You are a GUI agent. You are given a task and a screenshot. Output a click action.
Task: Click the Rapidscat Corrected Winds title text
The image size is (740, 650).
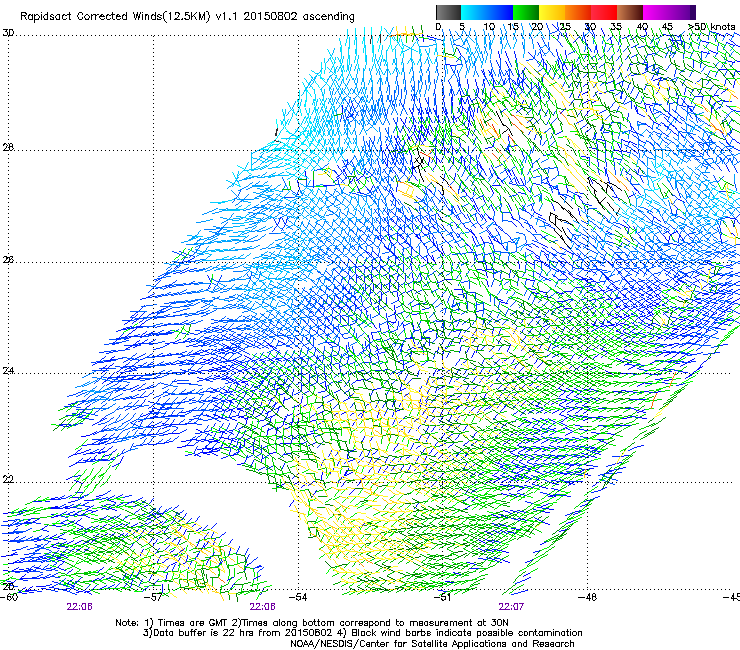coord(187,17)
